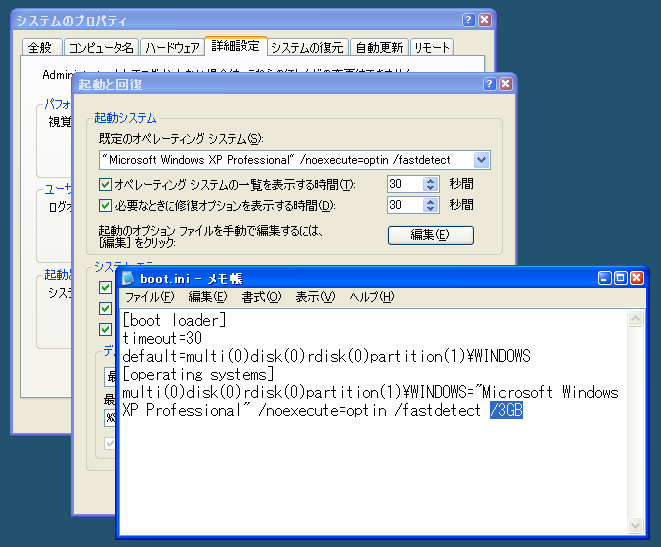661x547 pixels.
Task: Select the 詳細設定 tab
Action: (236, 46)
